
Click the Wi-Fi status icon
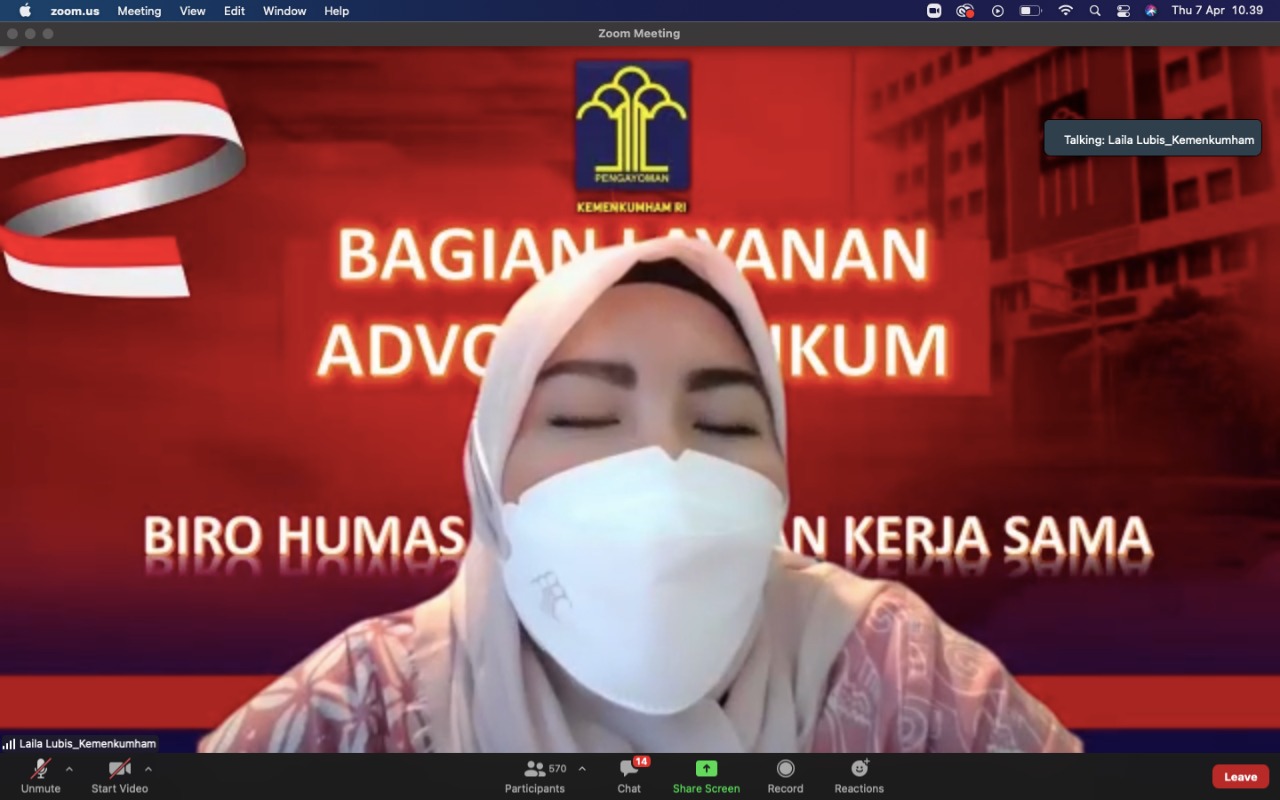pyautogui.click(x=1065, y=11)
